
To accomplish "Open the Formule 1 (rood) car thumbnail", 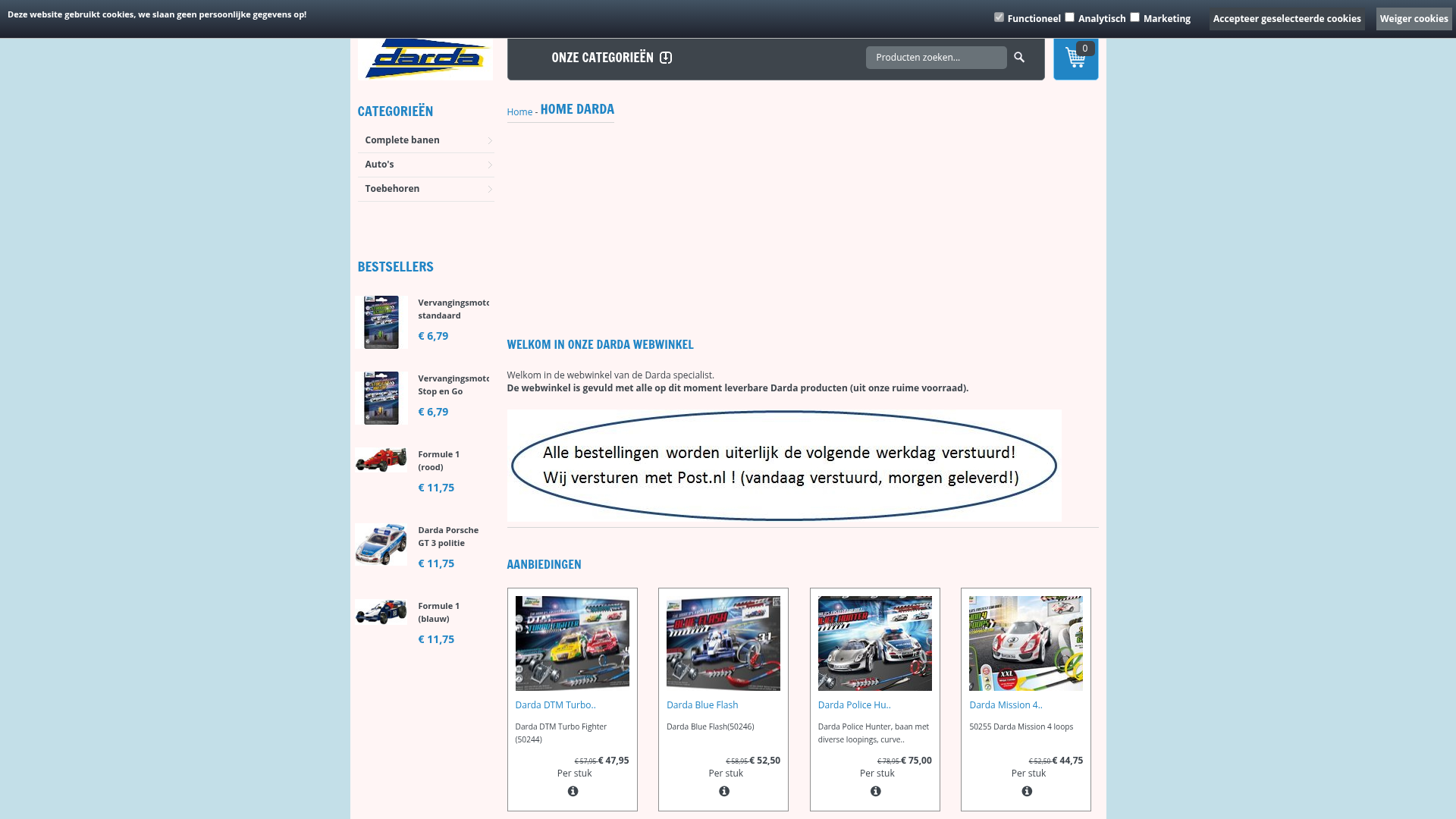I will coord(381,460).
